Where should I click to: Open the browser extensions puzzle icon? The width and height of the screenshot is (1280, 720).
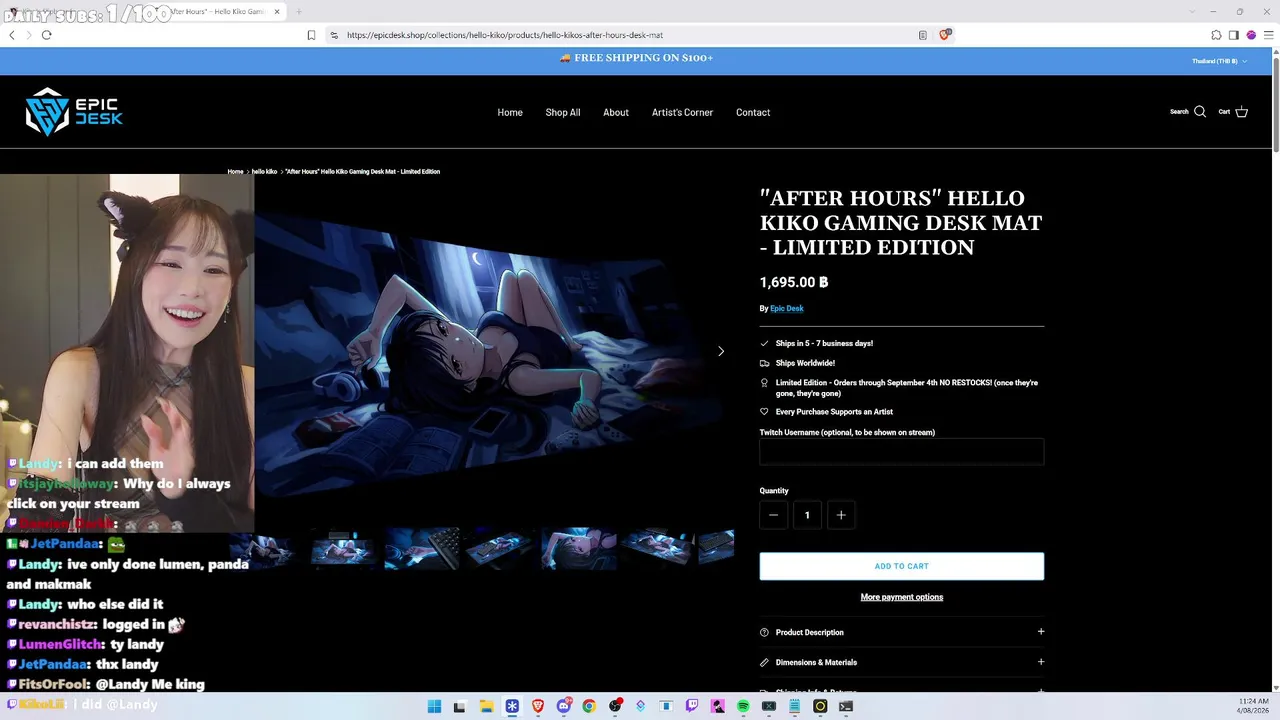[1216, 35]
